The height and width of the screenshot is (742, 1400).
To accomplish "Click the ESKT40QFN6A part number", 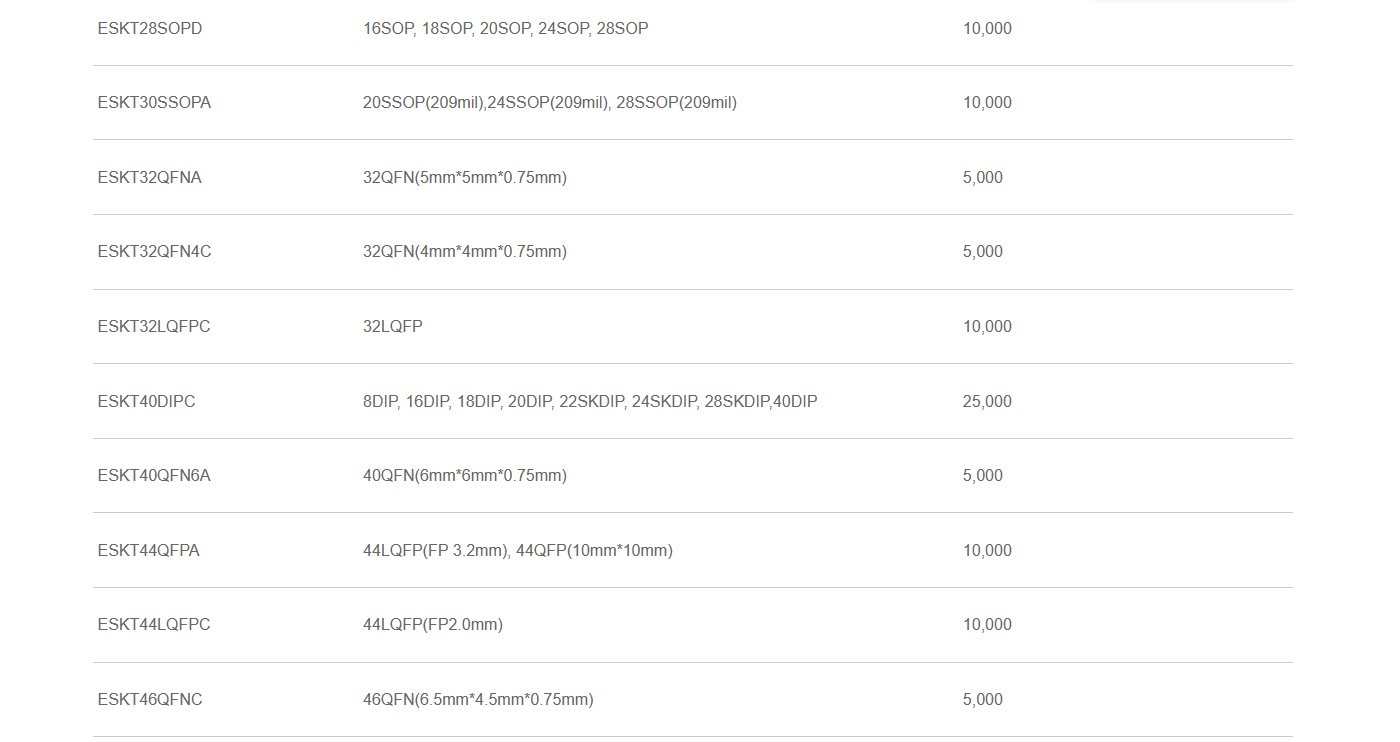I will tap(154, 476).
